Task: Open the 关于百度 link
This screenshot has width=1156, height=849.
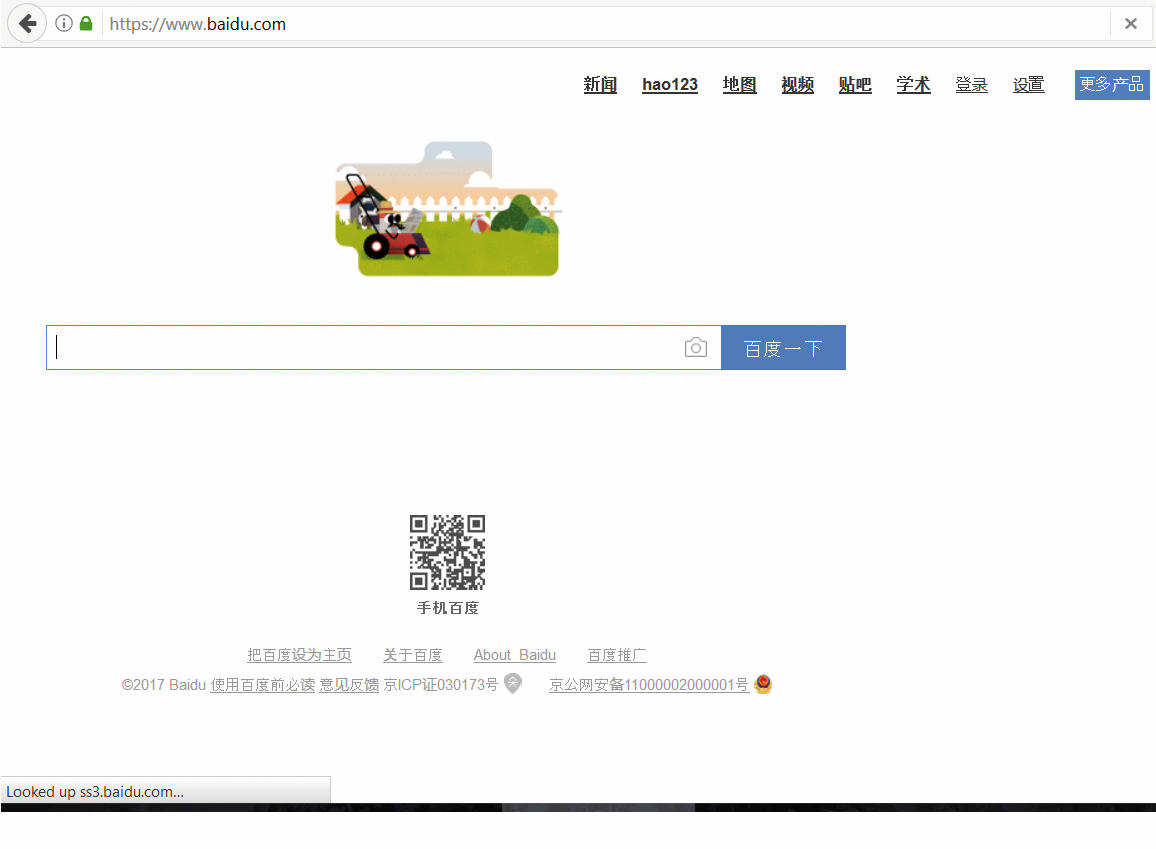Action: point(413,654)
